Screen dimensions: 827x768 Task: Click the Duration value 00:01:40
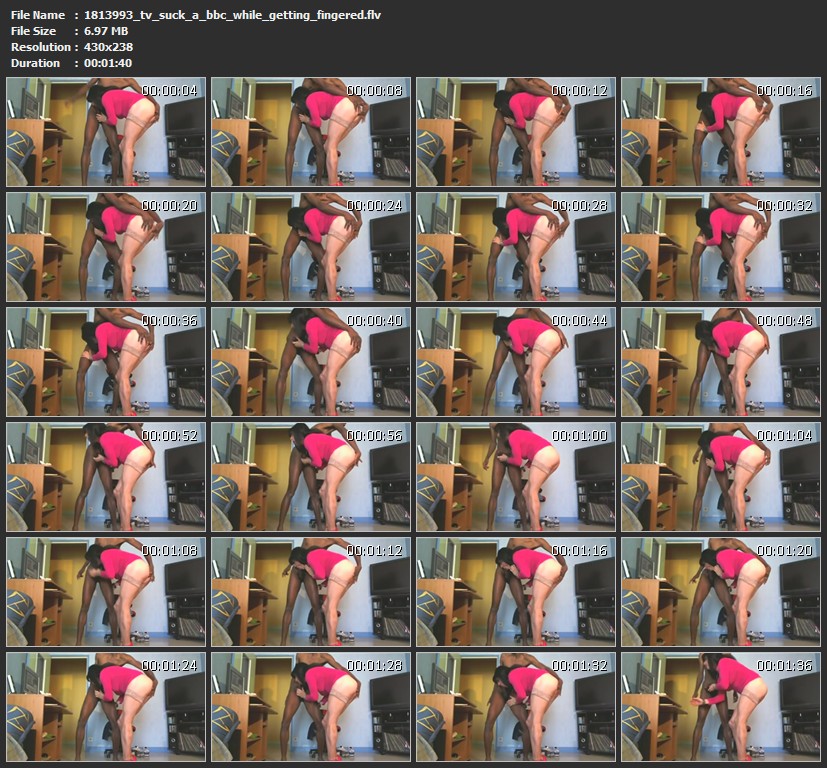tap(108, 63)
